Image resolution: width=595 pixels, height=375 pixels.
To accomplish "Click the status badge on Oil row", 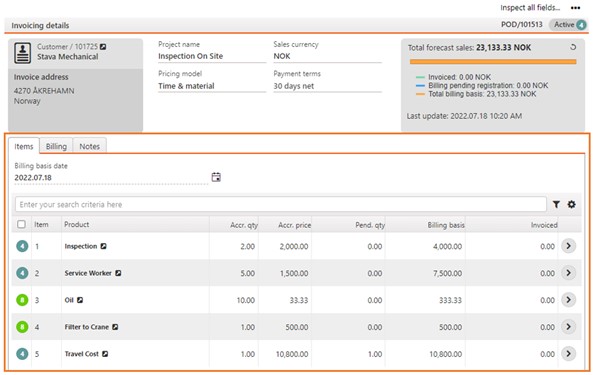I will pyautogui.click(x=22, y=300).
